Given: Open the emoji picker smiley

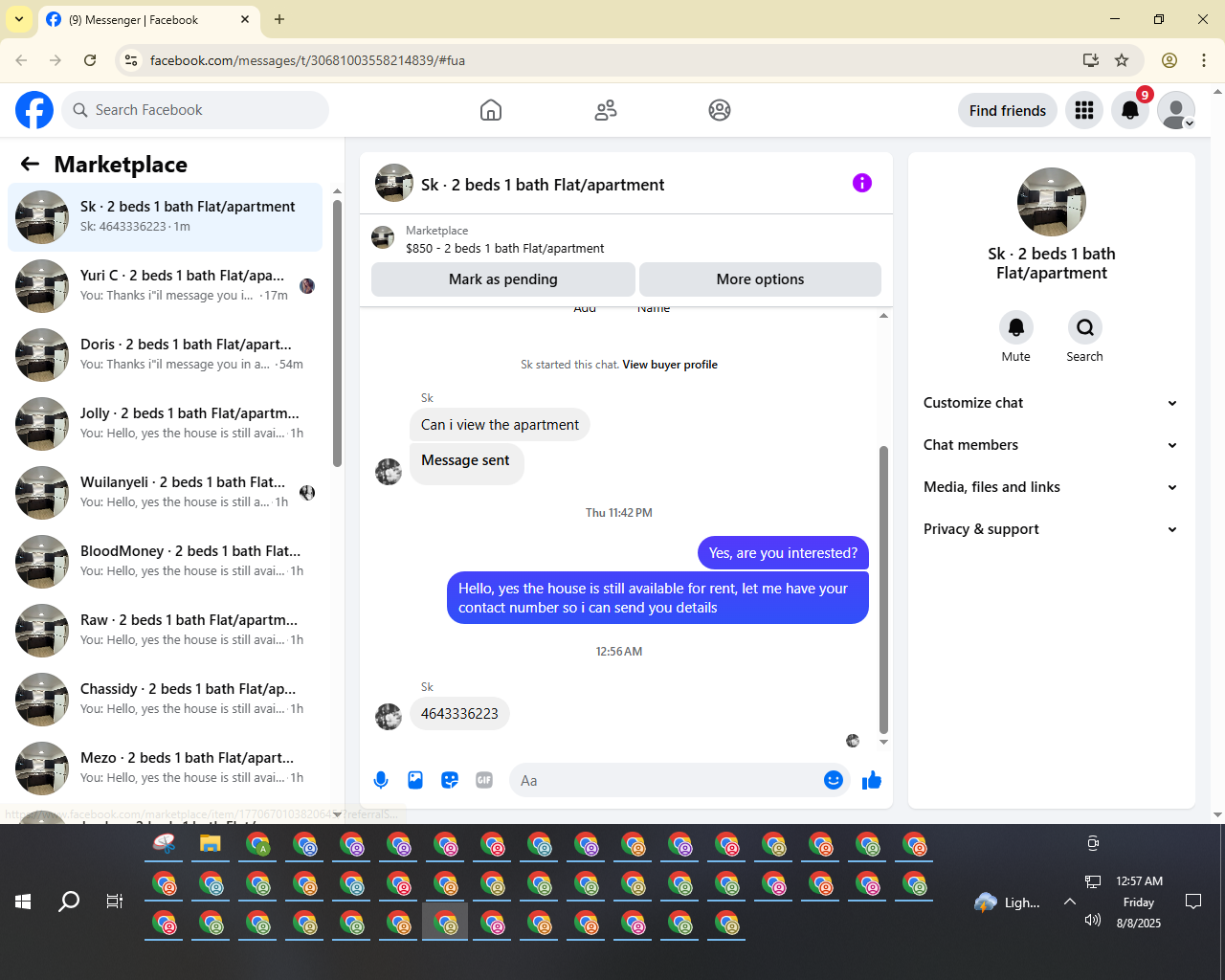Looking at the screenshot, I should (x=834, y=780).
